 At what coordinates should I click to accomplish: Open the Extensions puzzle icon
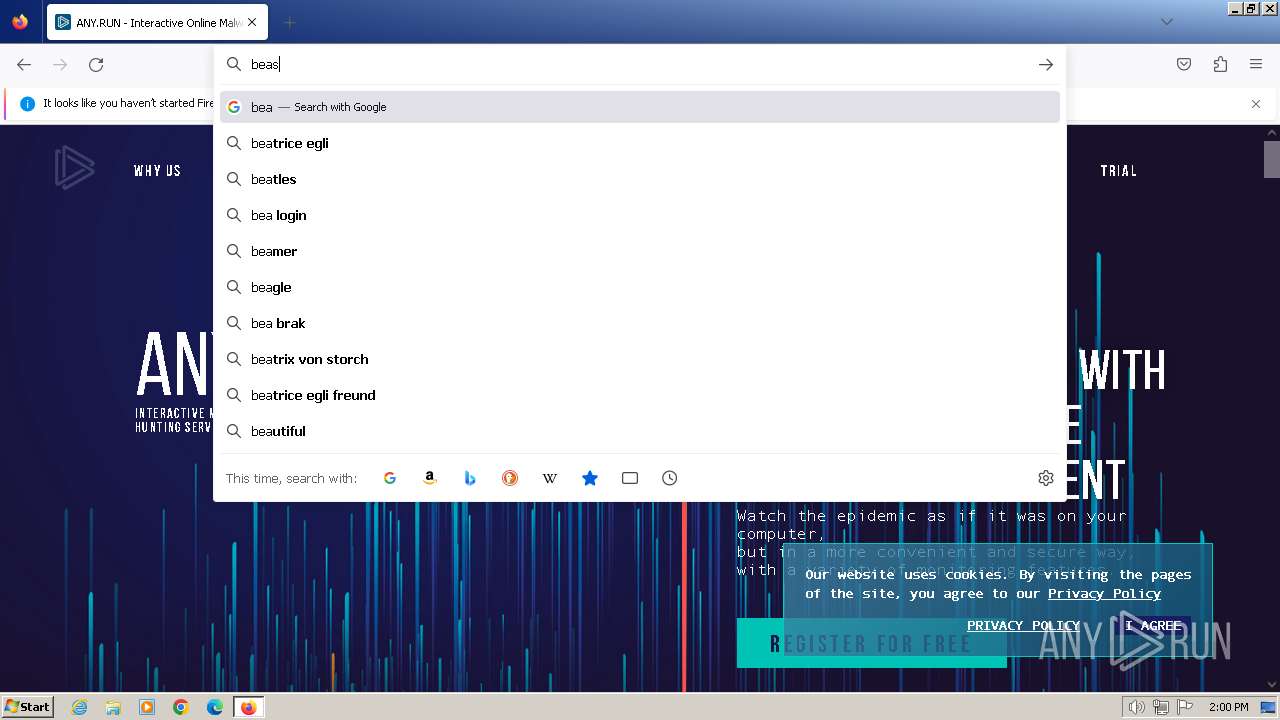1220,64
